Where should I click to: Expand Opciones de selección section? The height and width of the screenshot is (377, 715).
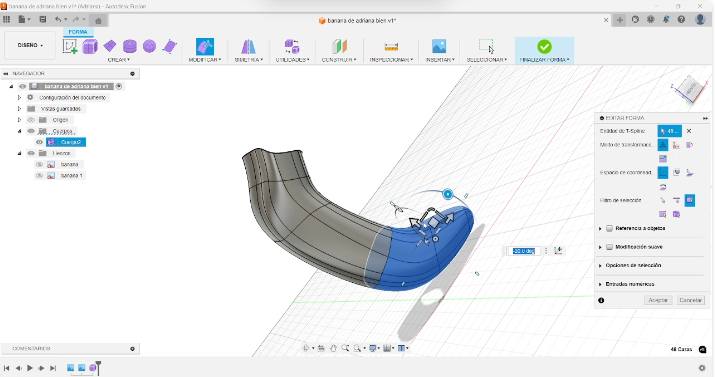point(601,265)
